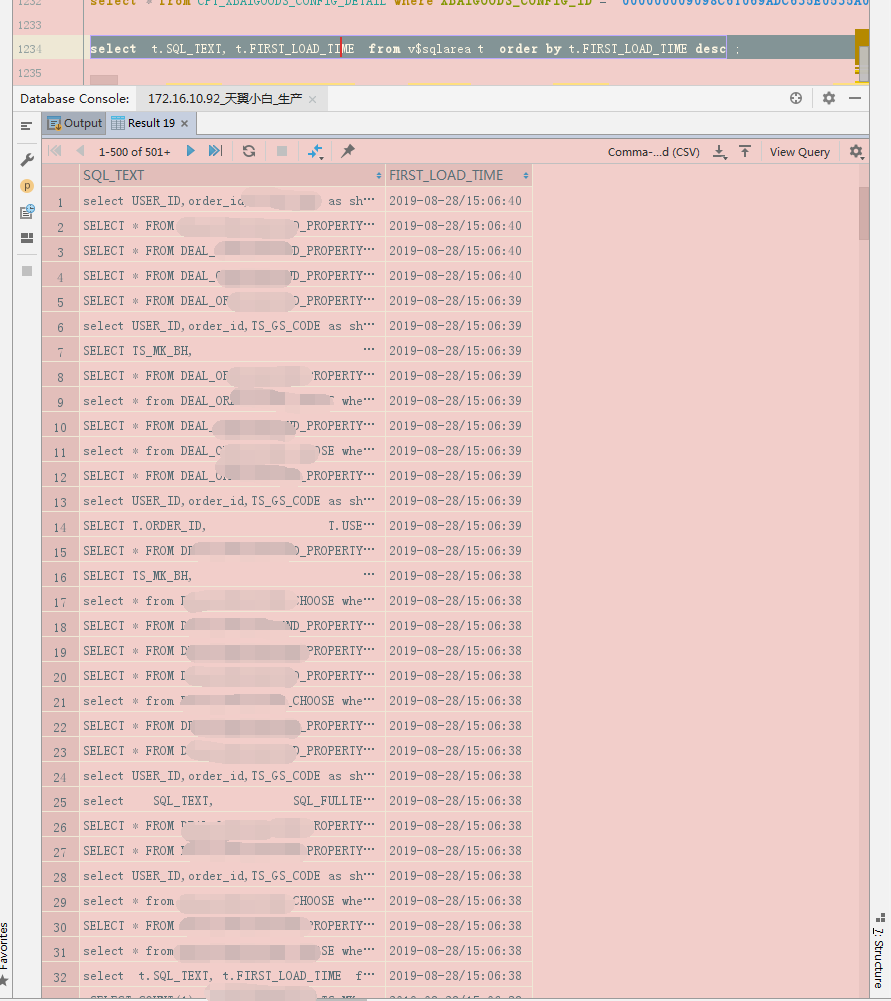The height and width of the screenshot is (1001, 891).
Task: Click SQL_TEXT cell 'SELECT T.ORDER_ID,' in row 14
Action: [232, 526]
